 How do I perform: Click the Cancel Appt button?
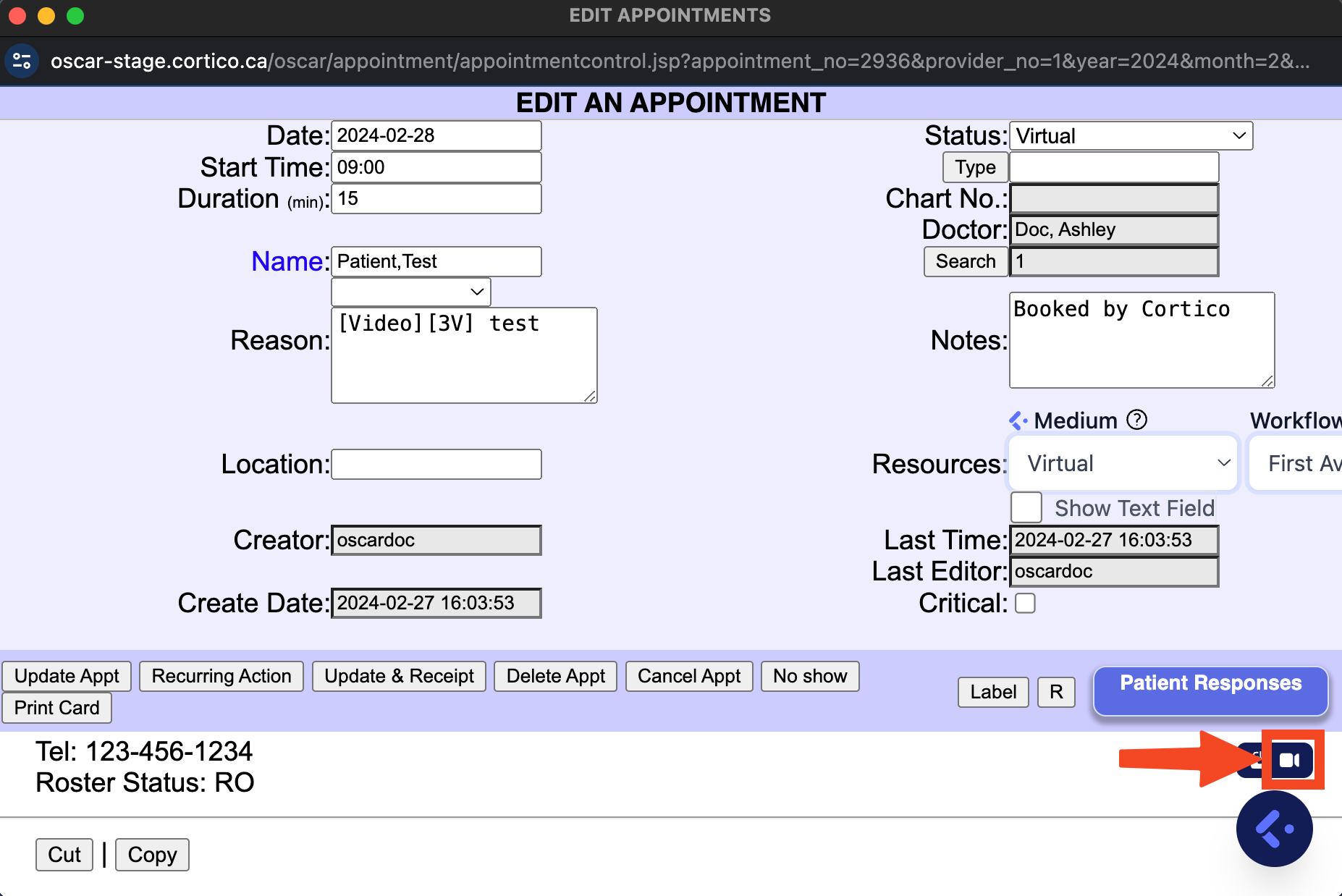pyautogui.click(x=689, y=676)
